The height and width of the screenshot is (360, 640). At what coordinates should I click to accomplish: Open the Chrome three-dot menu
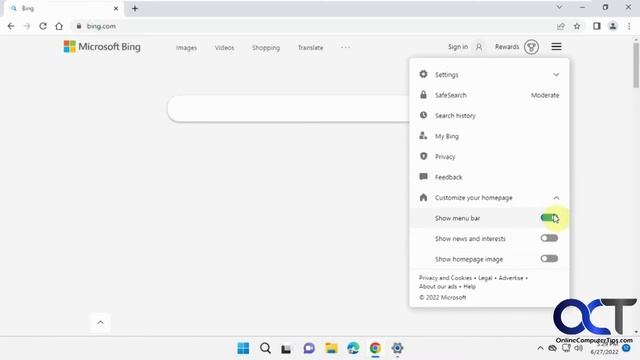pos(629,26)
